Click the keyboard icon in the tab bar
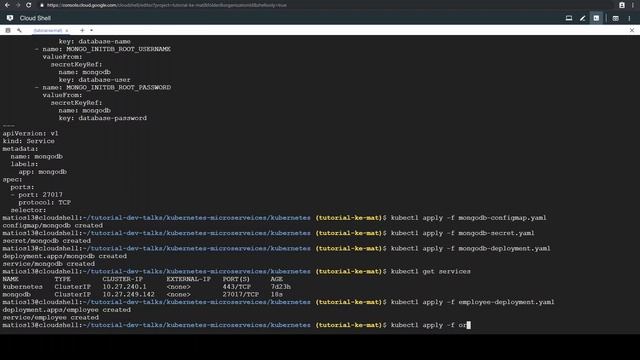 tap(8, 30)
